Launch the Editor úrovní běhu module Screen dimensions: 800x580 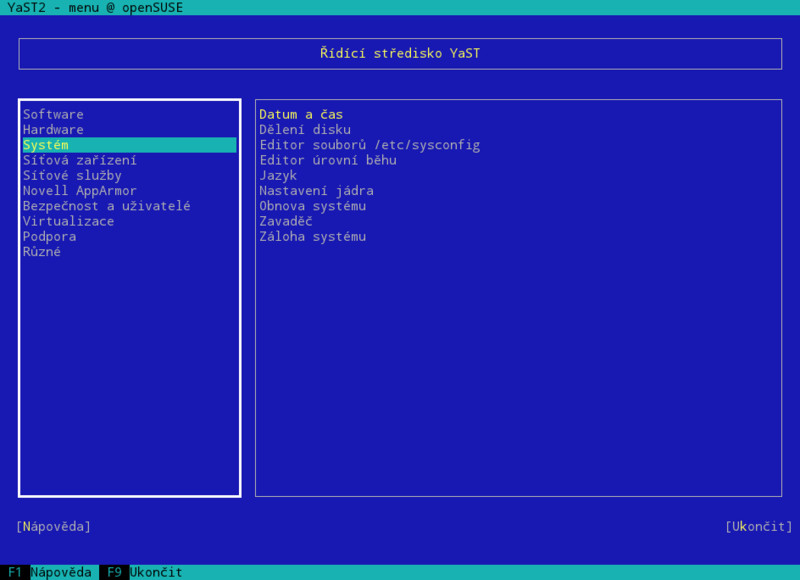328,160
